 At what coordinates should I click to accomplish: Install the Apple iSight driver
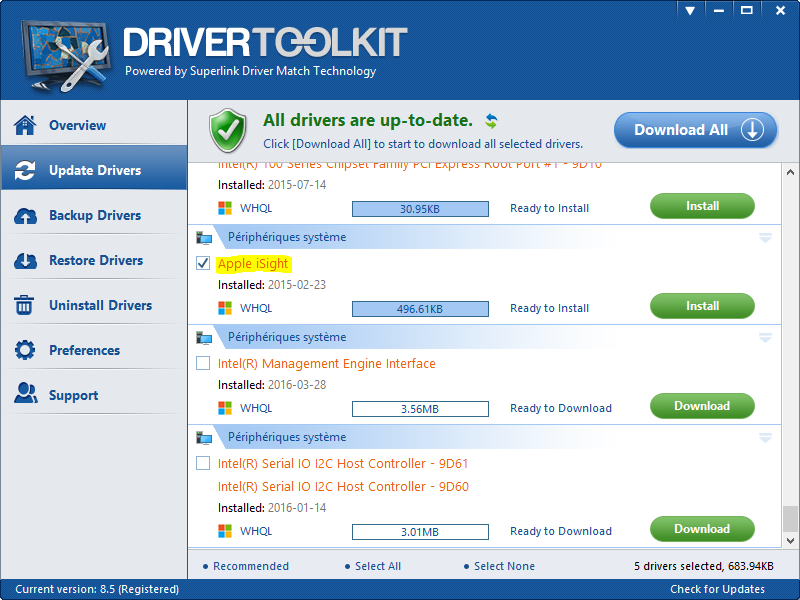(702, 306)
